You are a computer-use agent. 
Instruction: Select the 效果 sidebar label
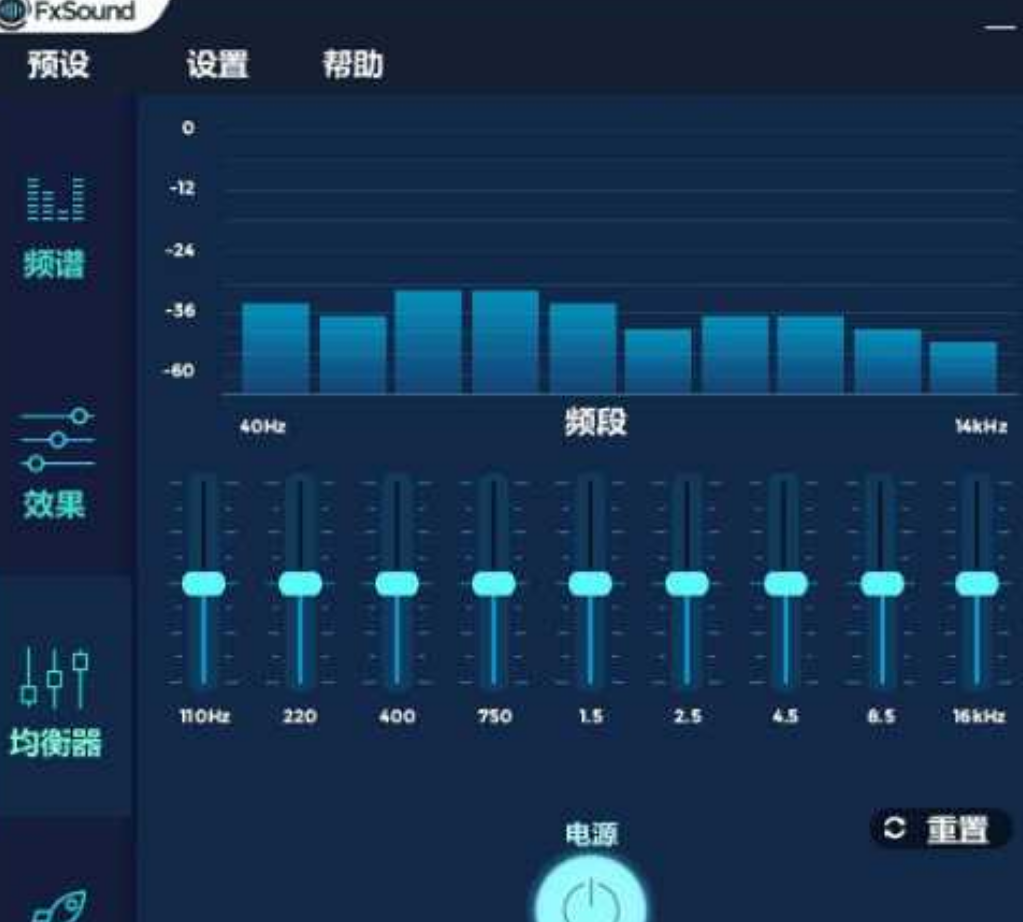[55, 504]
